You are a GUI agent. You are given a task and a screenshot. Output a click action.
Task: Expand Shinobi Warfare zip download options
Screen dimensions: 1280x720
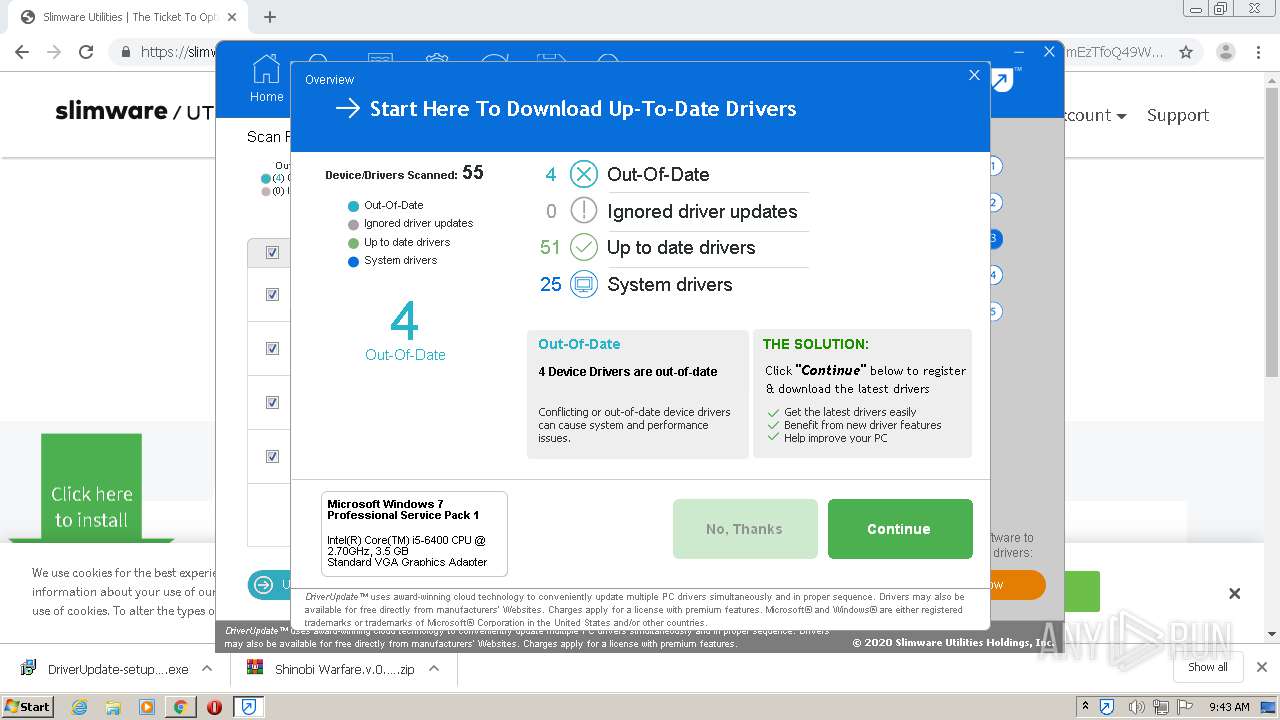pos(434,668)
